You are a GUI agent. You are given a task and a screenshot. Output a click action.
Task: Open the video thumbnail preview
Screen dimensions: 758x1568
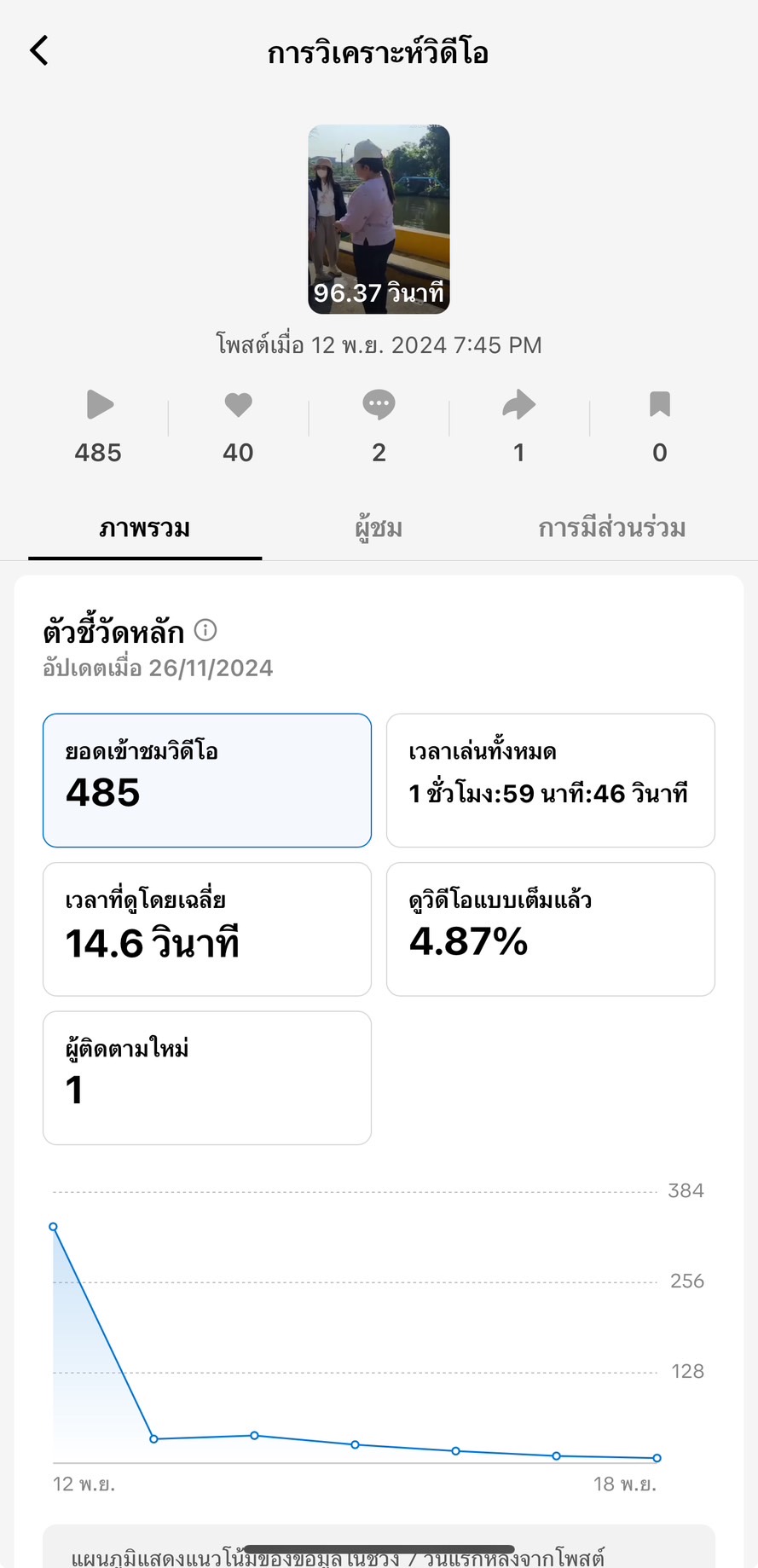(379, 219)
